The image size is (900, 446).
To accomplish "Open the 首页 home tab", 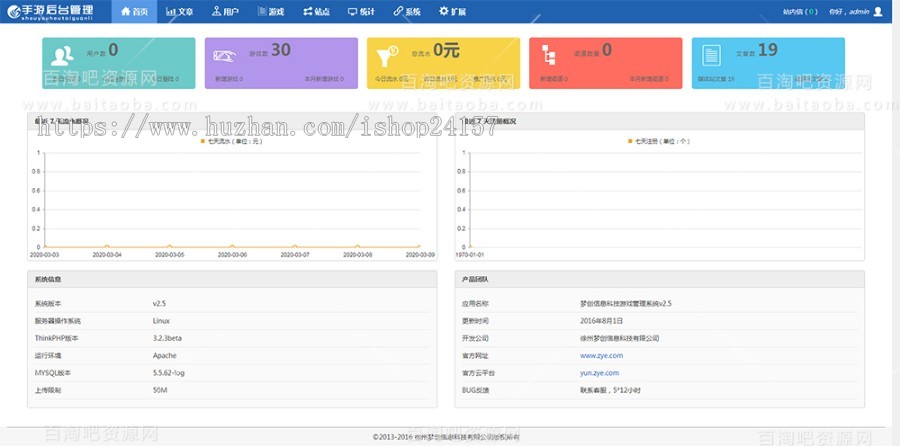I will (x=134, y=11).
